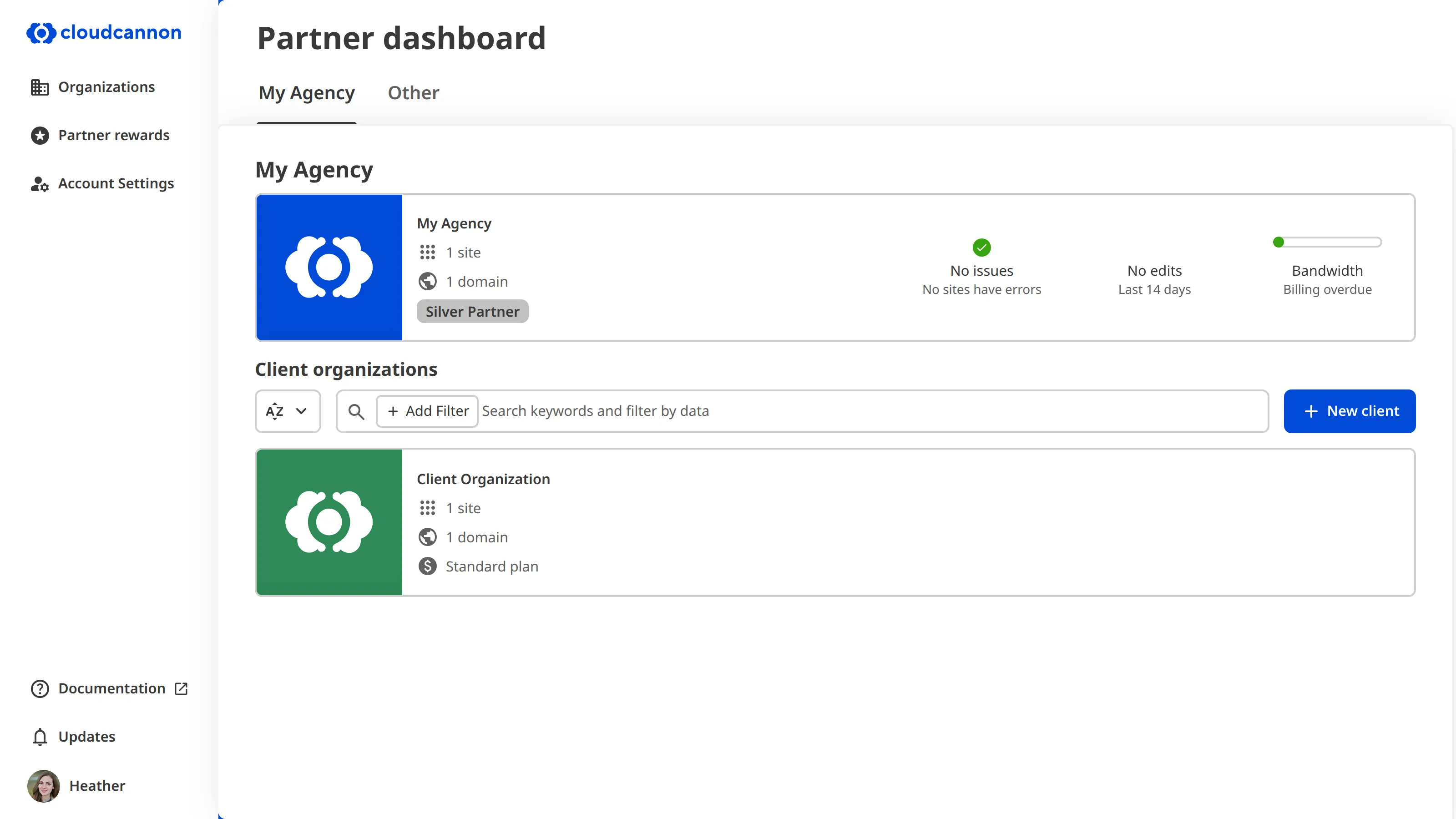Click the Partner rewards star icon
The image size is (1456, 819).
pos(40,135)
